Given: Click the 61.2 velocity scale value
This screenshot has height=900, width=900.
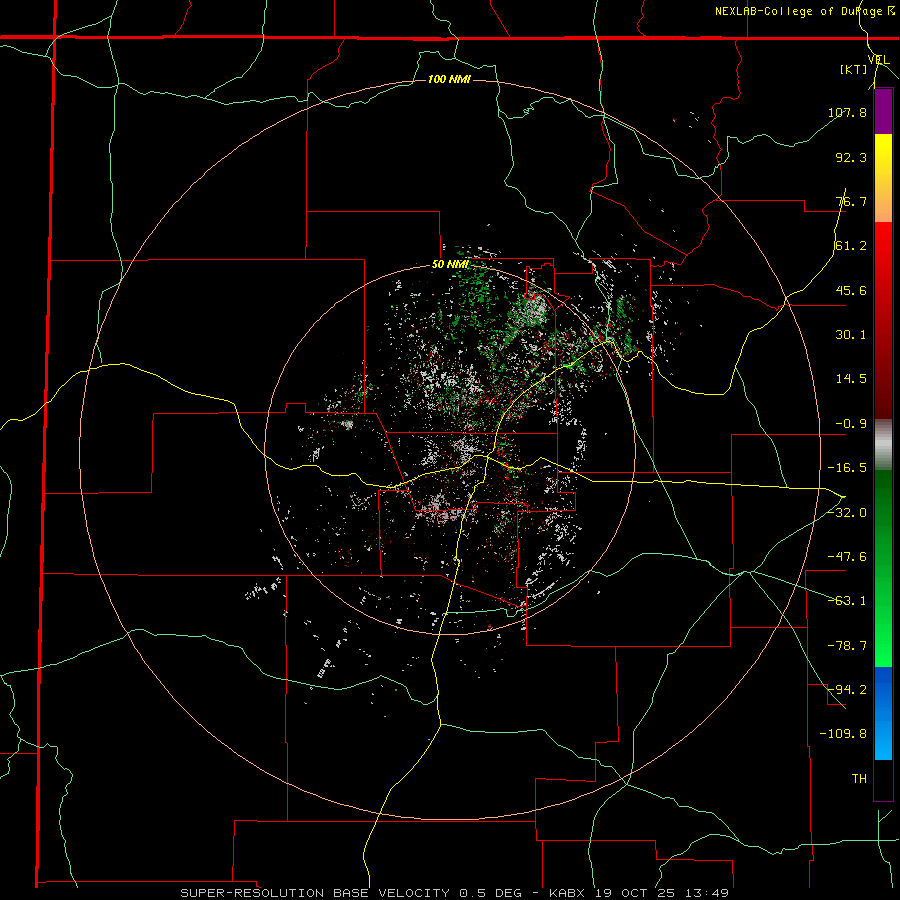Looking at the screenshot, I should 851,246.
